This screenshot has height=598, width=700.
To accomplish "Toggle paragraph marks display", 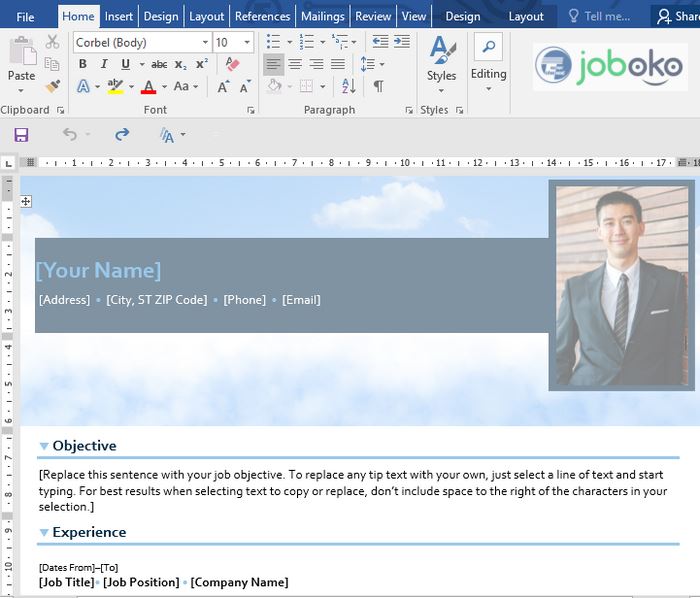I will pos(378,86).
